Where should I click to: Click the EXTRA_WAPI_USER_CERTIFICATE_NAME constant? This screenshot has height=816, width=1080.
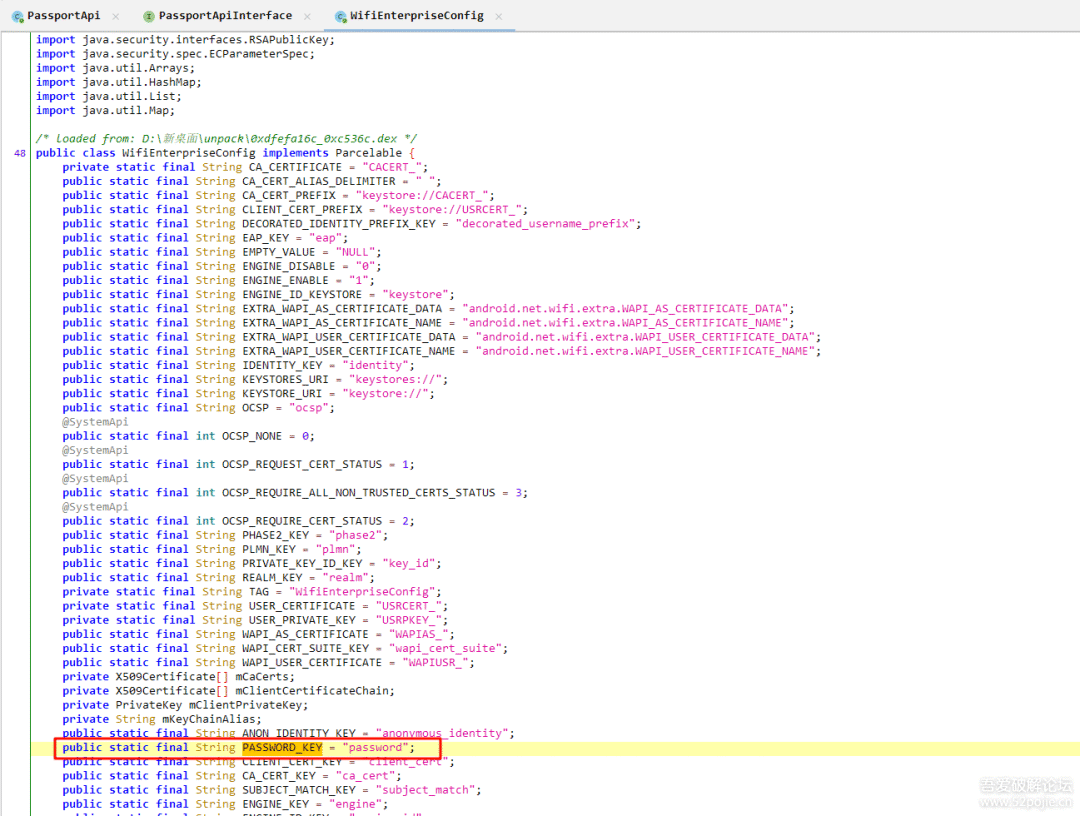point(349,351)
